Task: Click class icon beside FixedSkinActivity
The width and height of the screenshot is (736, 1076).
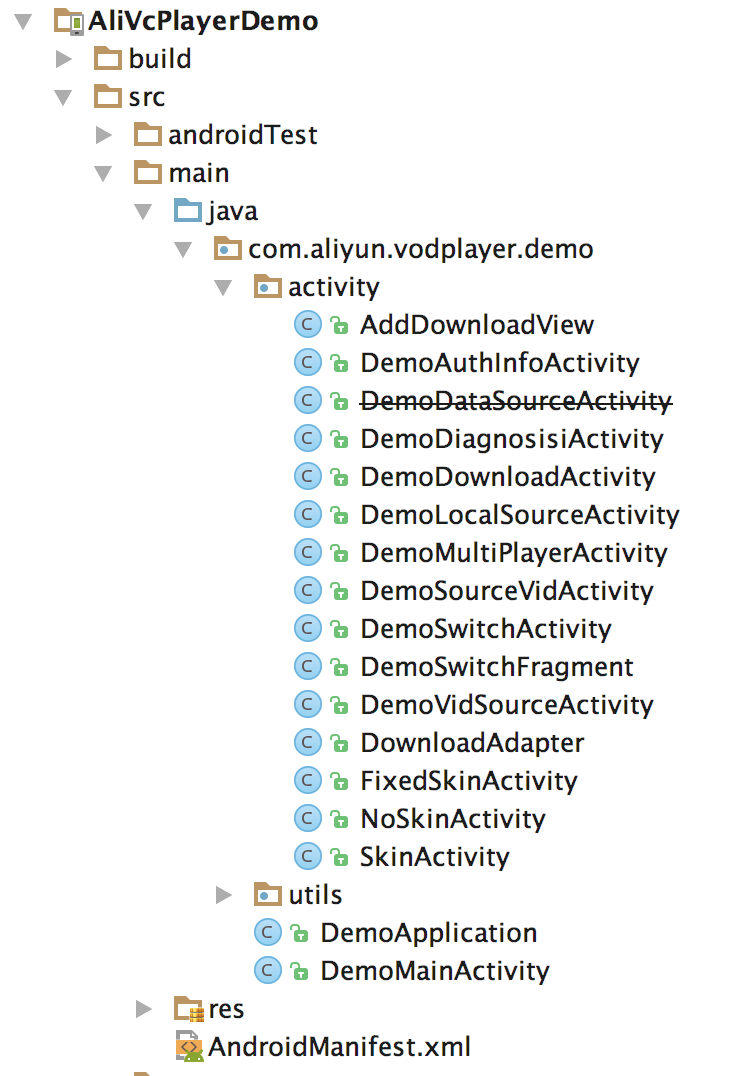Action: pos(308,780)
